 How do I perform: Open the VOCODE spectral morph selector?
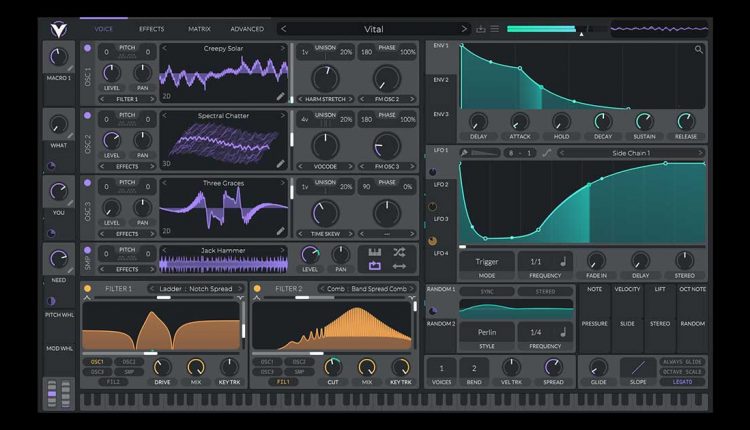point(325,166)
